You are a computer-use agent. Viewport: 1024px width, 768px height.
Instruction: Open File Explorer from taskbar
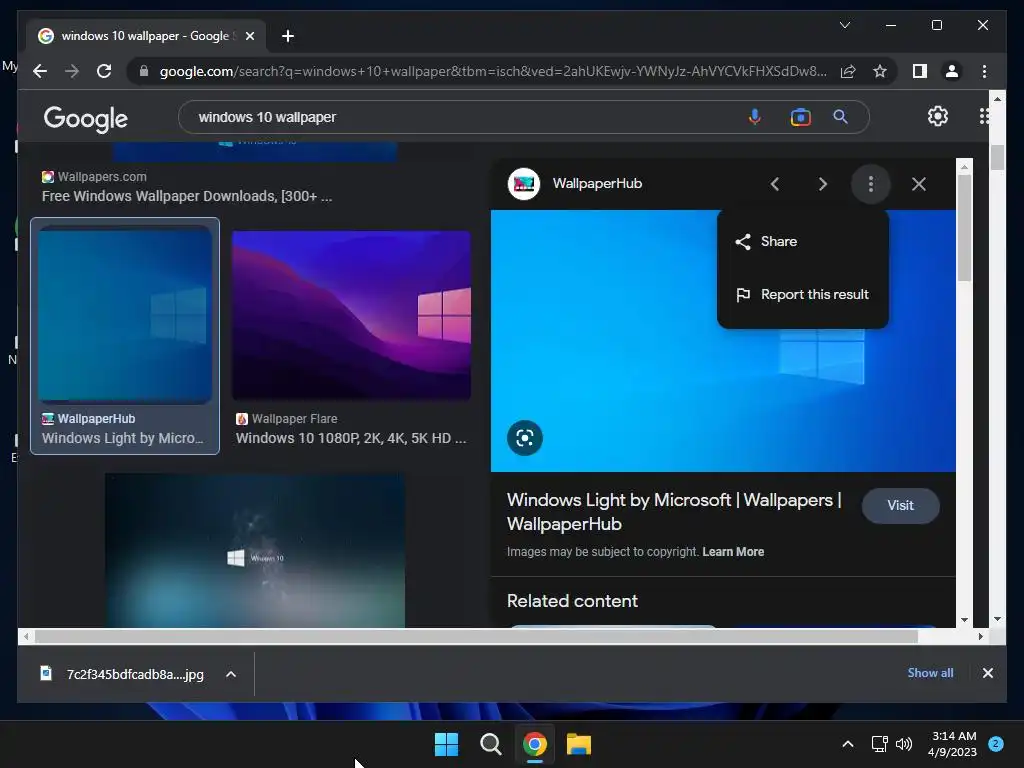[x=579, y=744]
